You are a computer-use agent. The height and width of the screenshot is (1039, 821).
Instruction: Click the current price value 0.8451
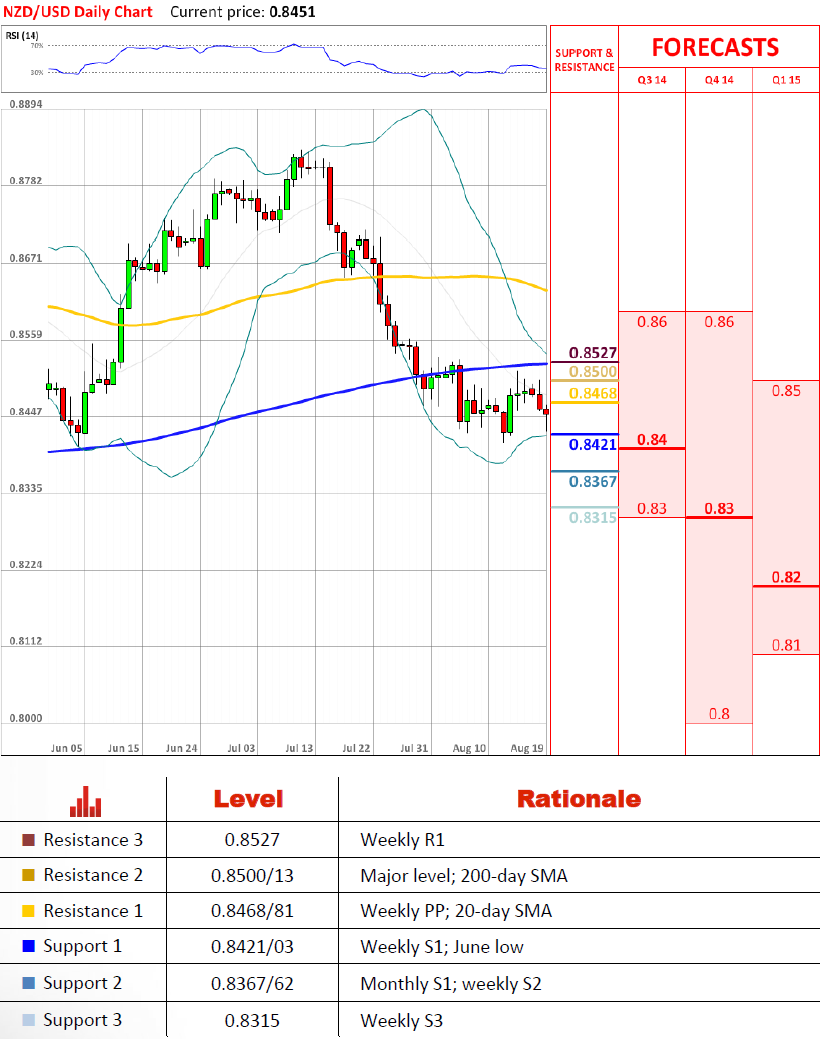pos(292,12)
